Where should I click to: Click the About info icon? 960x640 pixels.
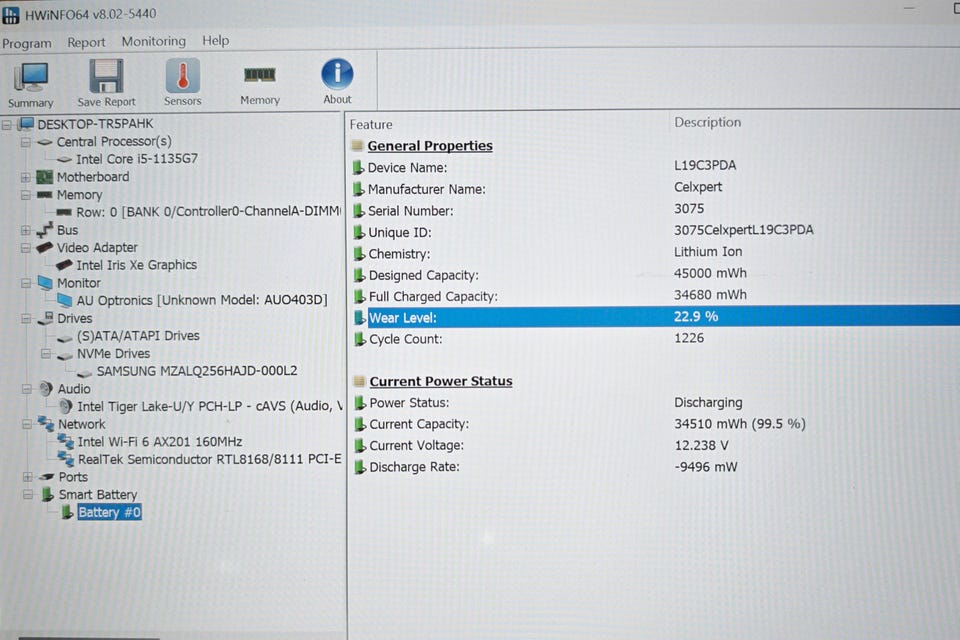tap(337, 82)
